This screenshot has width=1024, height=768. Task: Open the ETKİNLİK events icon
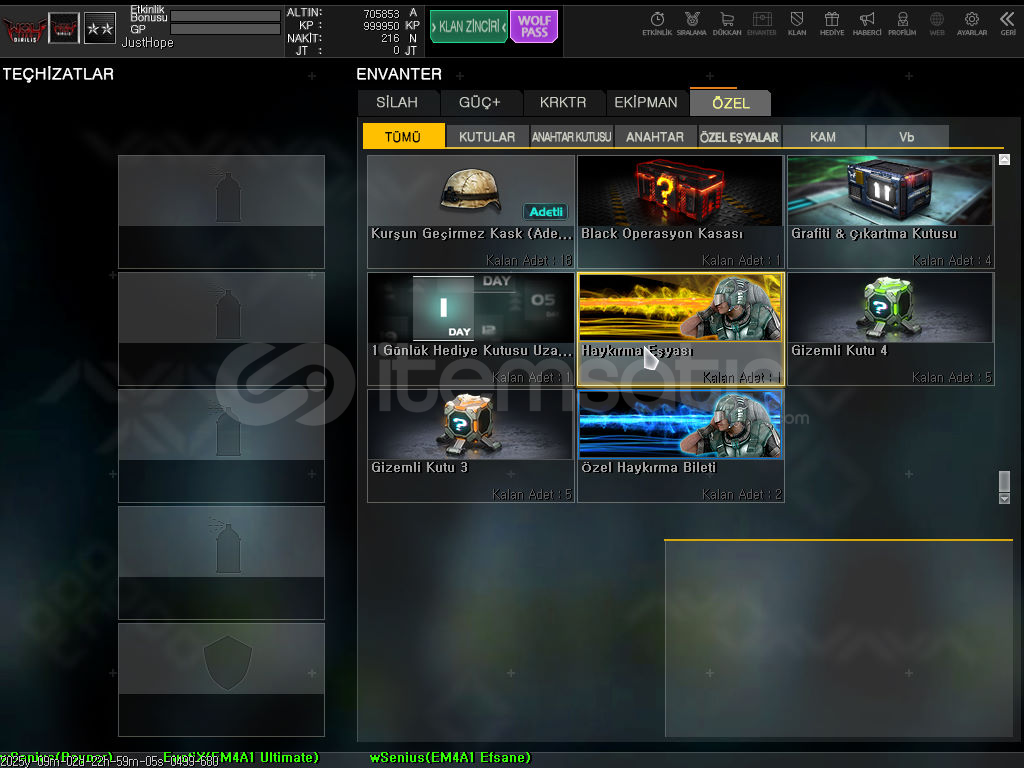(x=657, y=24)
